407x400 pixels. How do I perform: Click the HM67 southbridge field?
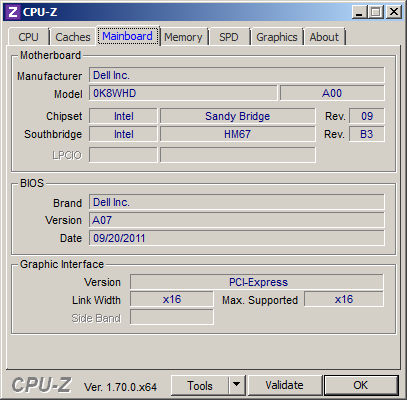coord(238,134)
